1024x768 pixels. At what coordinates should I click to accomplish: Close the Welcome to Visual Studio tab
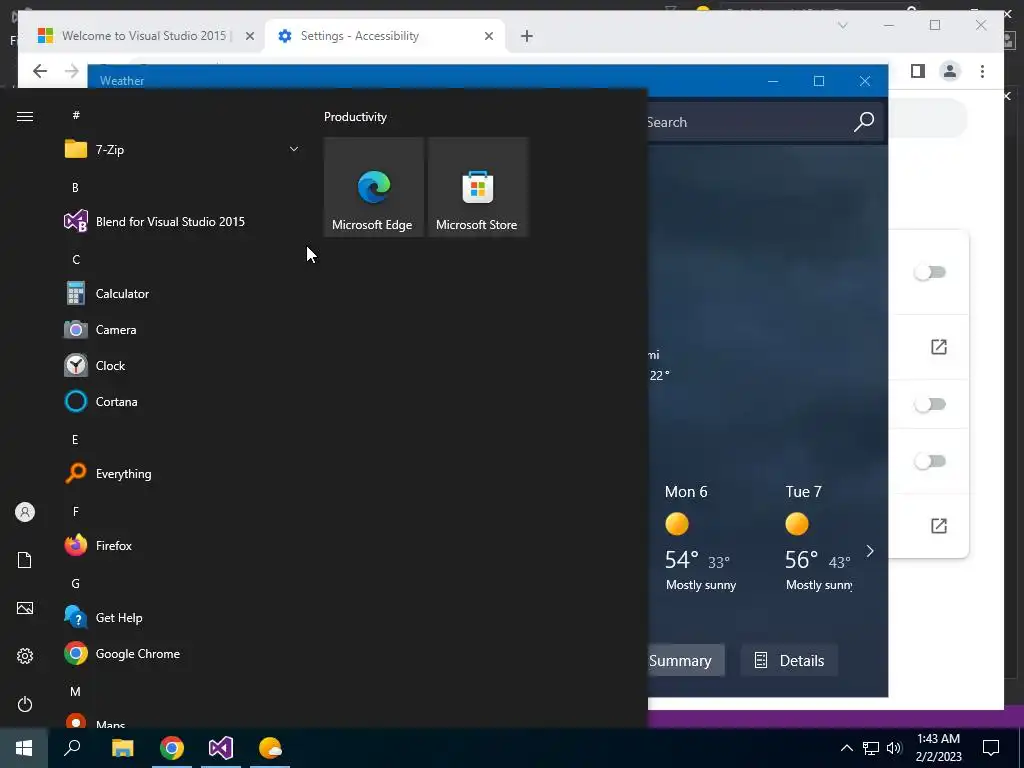[249, 37]
